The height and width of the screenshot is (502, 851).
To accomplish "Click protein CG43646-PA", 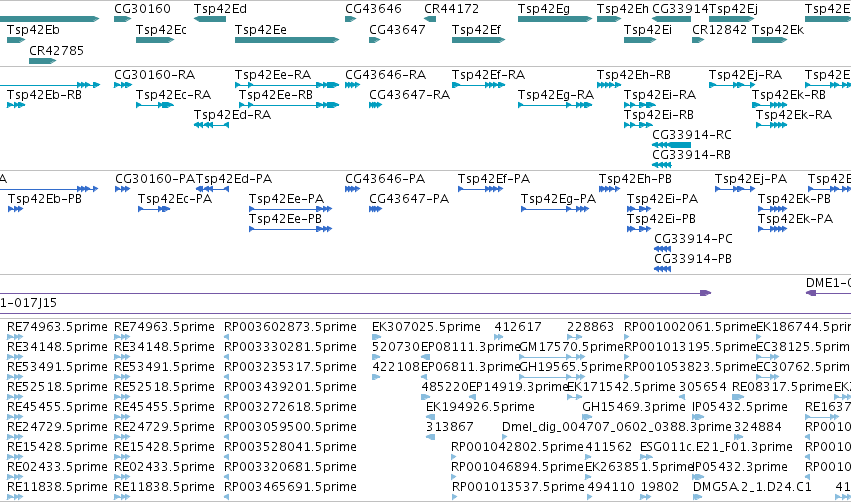I will point(385,179).
